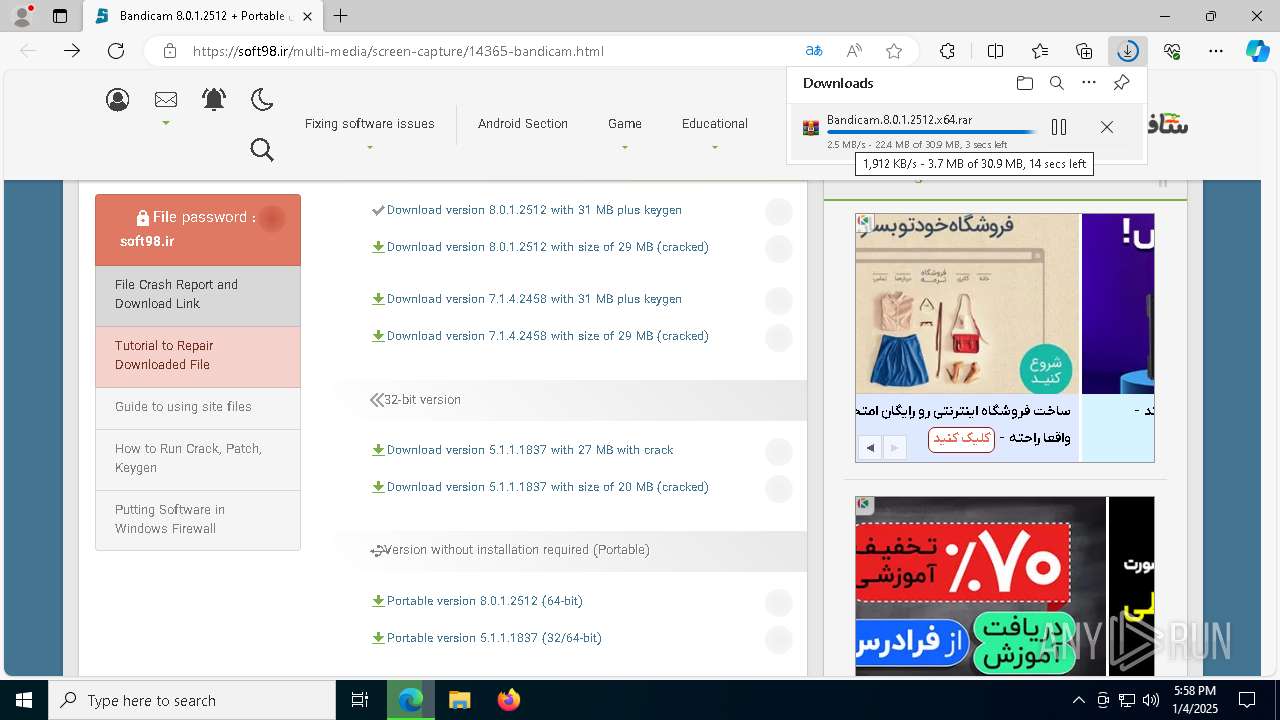This screenshot has height=720, width=1280.
Task: Click the File password soft98.ir box
Action: coord(198,229)
